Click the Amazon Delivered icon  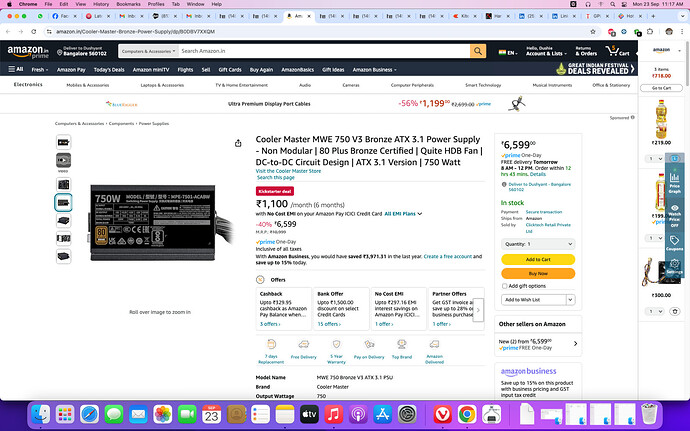(434, 344)
